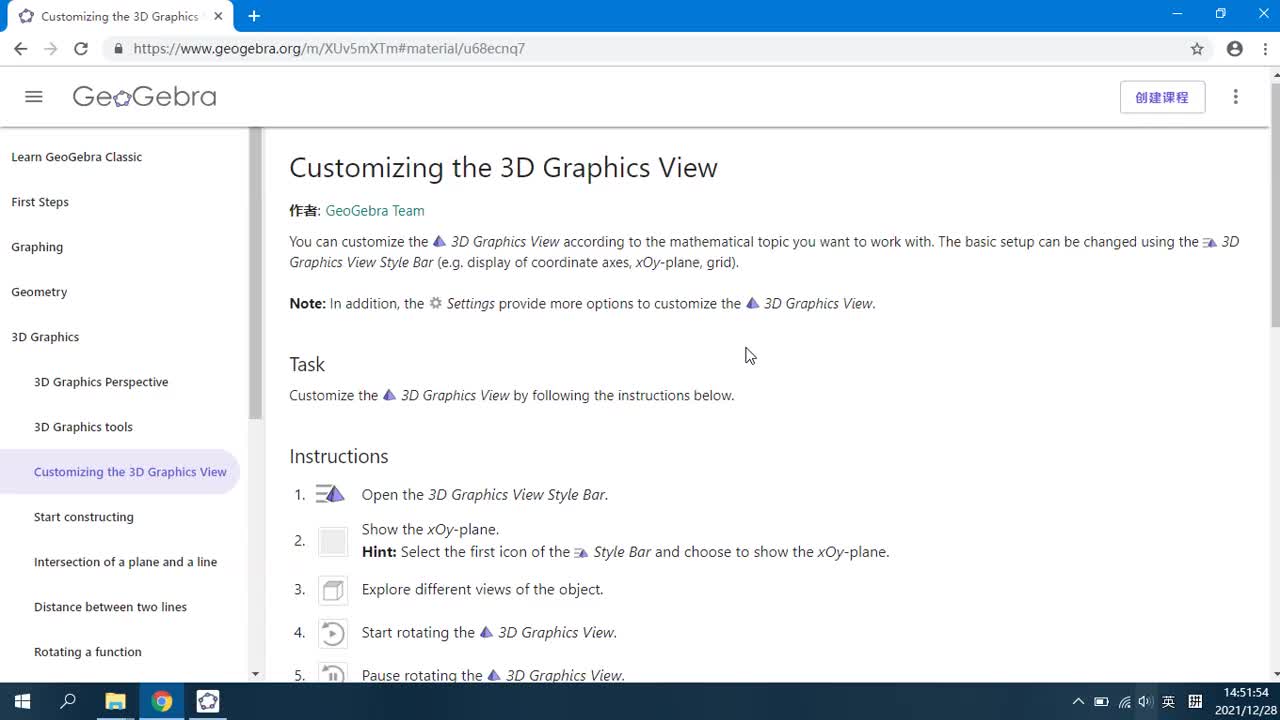
Task: Open the Windows Start menu
Action: (22, 701)
